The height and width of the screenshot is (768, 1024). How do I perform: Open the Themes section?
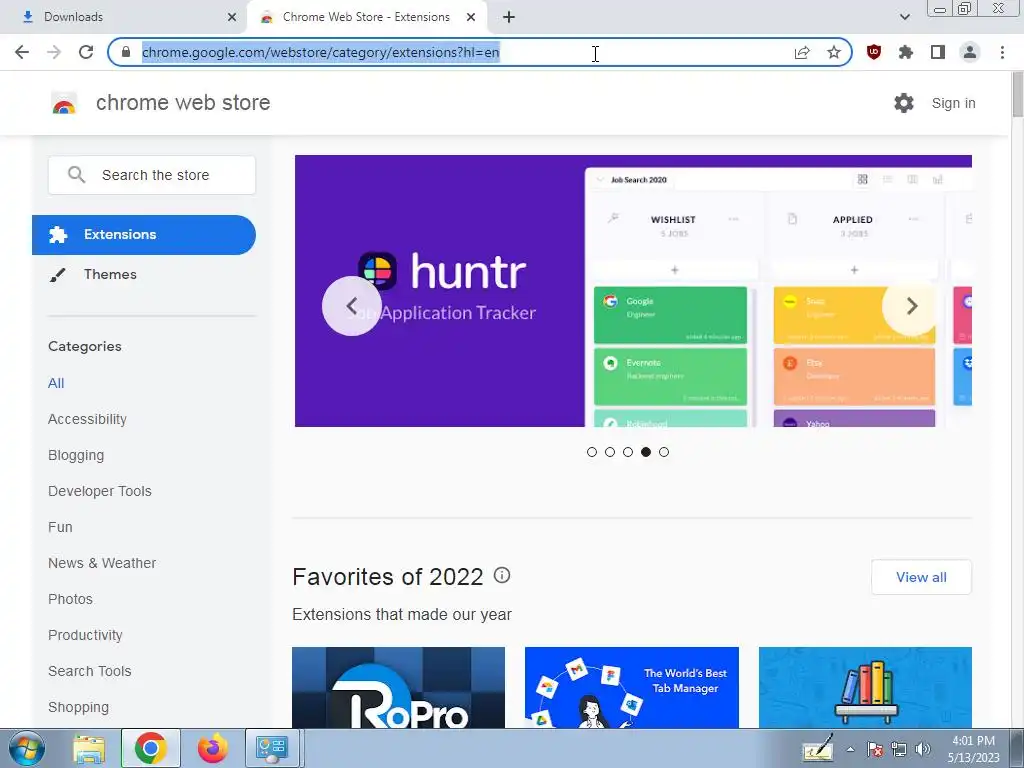(x=110, y=274)
